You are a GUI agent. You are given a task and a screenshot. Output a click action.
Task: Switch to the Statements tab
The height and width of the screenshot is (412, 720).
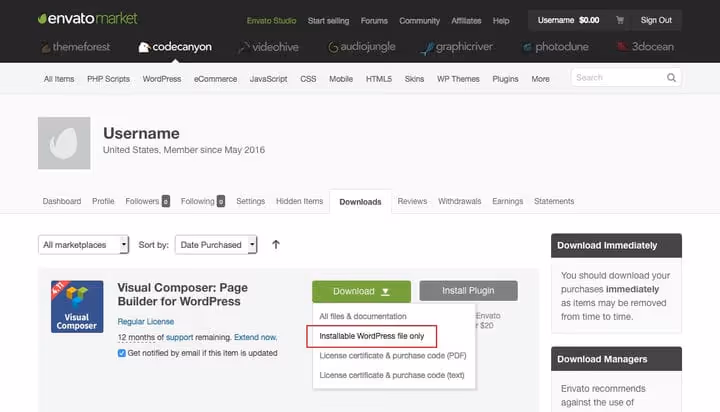(x=554, y=201)
